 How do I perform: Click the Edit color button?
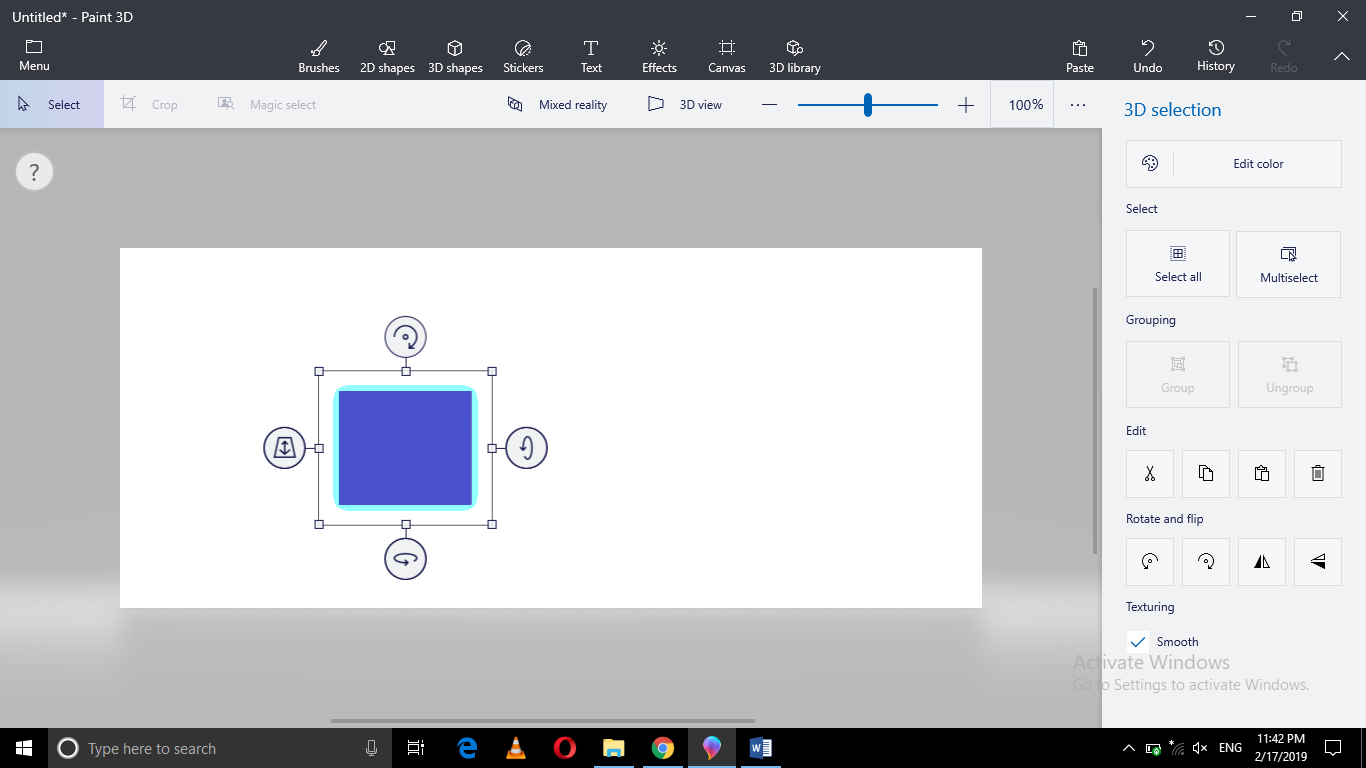point(1233,163)
